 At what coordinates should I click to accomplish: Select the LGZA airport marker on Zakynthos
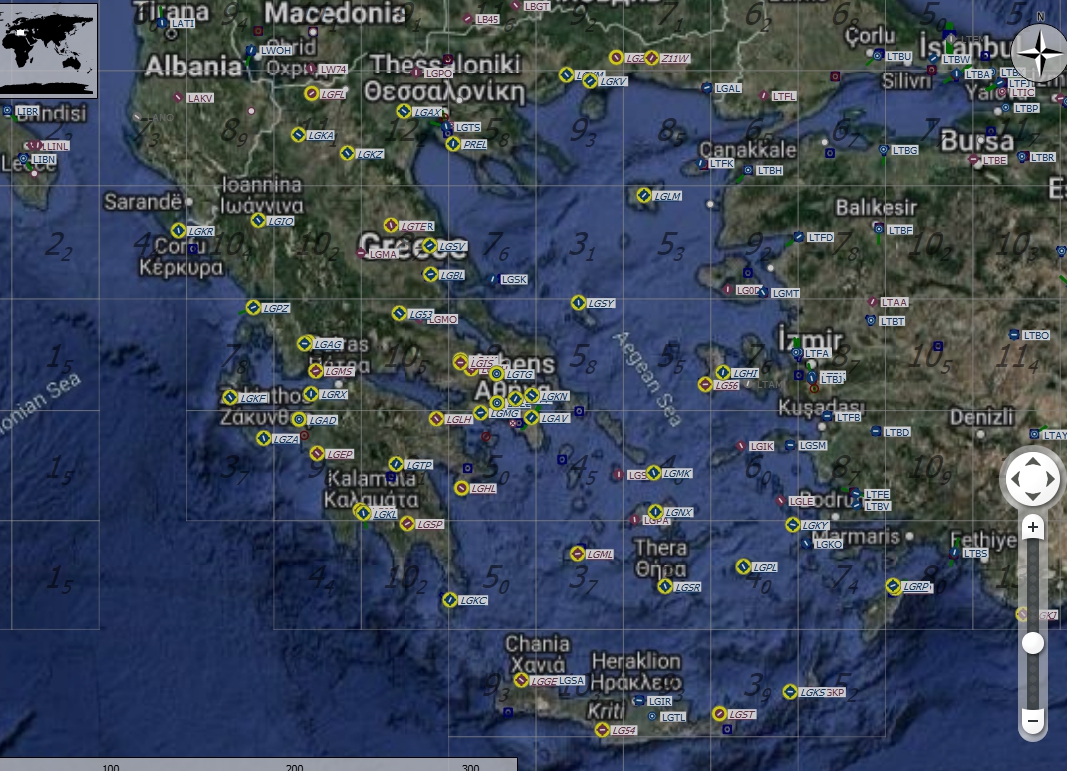pyautogui.click(x=263, y=438)
